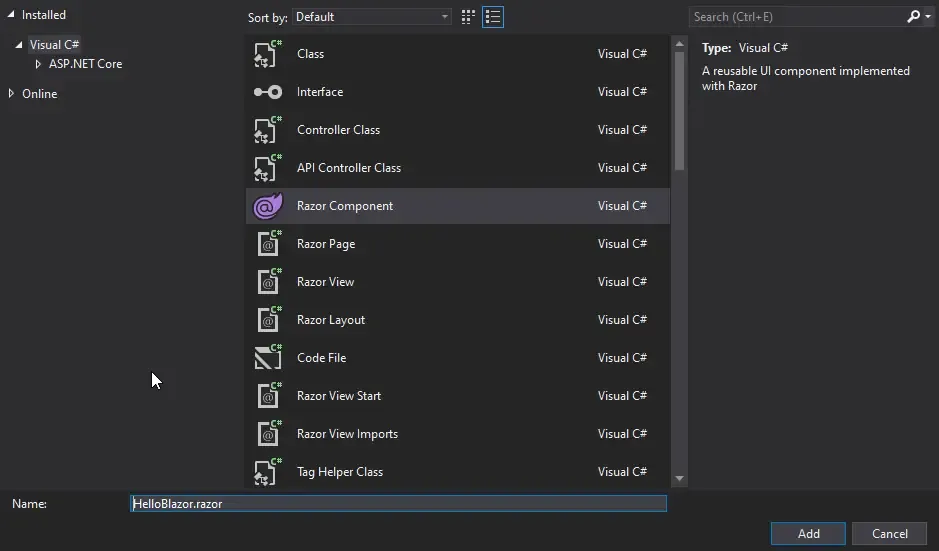Select 'Razor View Start' template name
This screenshot has height=551, width=939.
(x=339, y=396)
